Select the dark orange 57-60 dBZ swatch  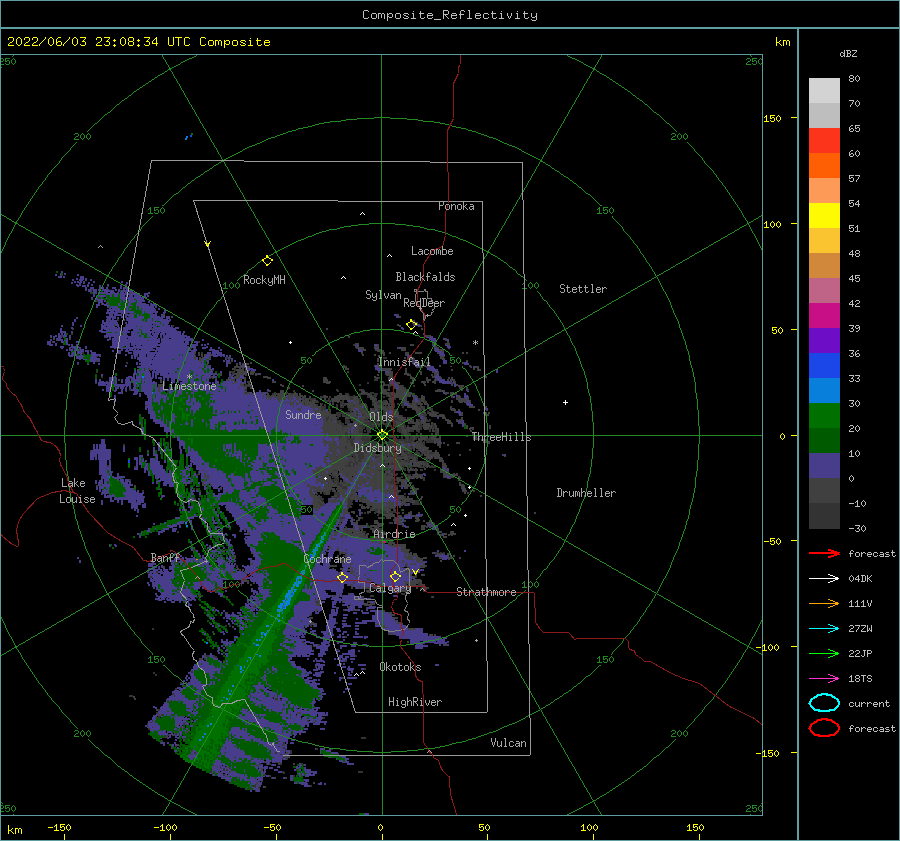pyautogui.click(x=824, y=166)
